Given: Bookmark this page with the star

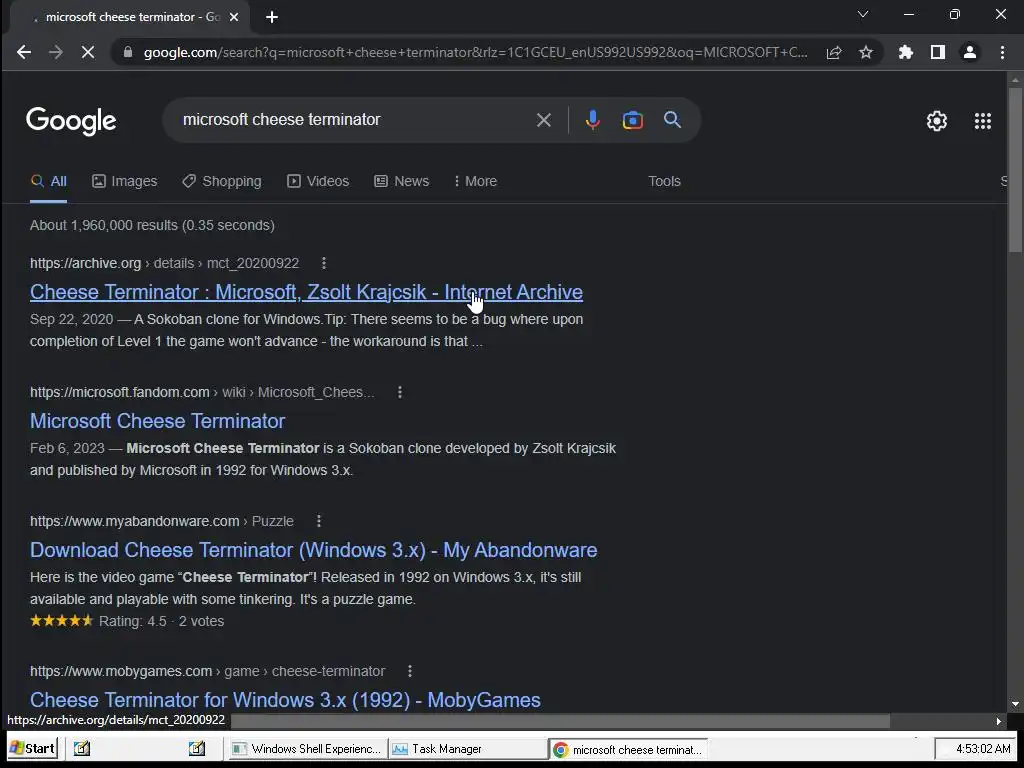Looking at the screenshot, I should click(866, 52).
